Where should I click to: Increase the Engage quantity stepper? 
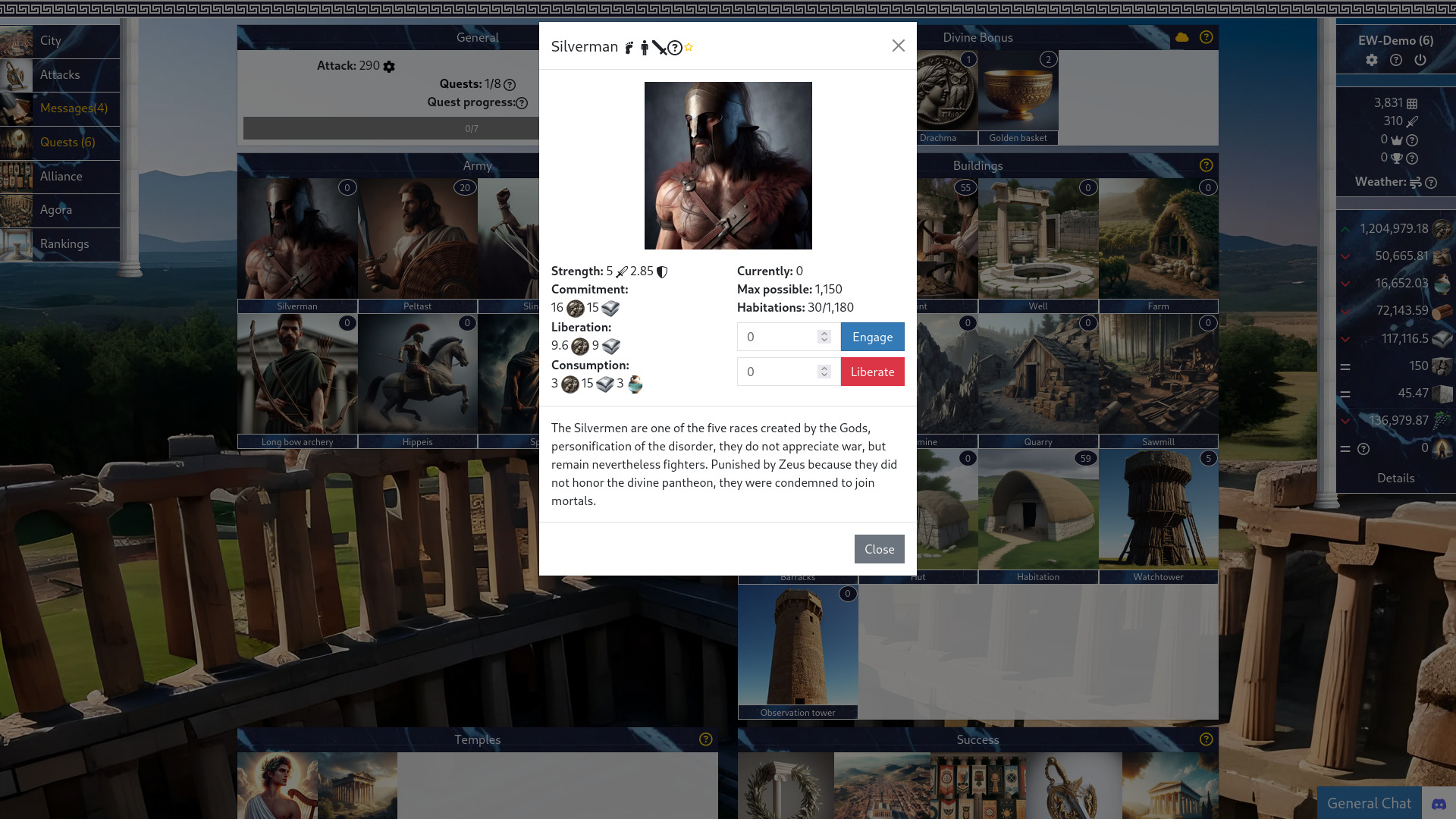[824, 333]
